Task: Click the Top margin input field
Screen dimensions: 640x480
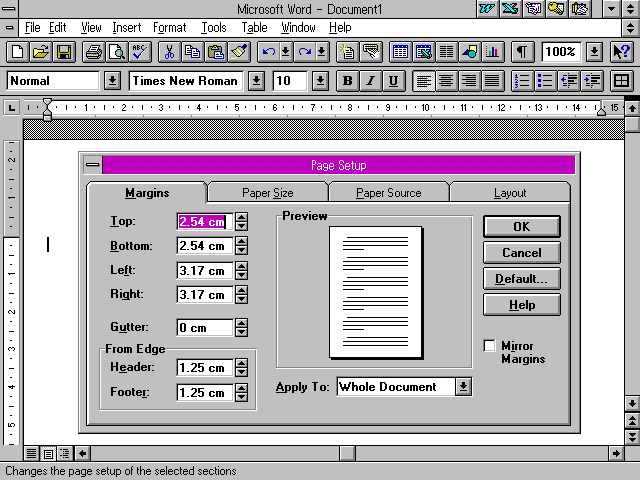Action: pos(205,222)
